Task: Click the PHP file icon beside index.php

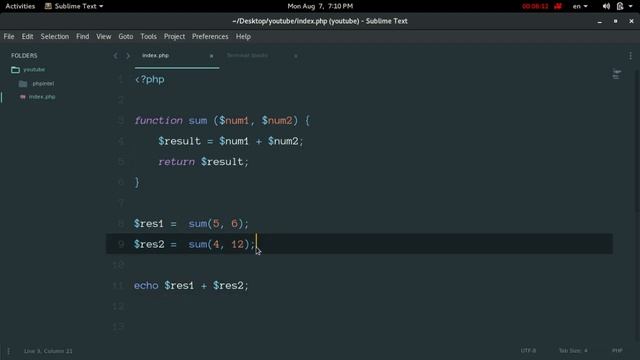Action: pos(23,97)
